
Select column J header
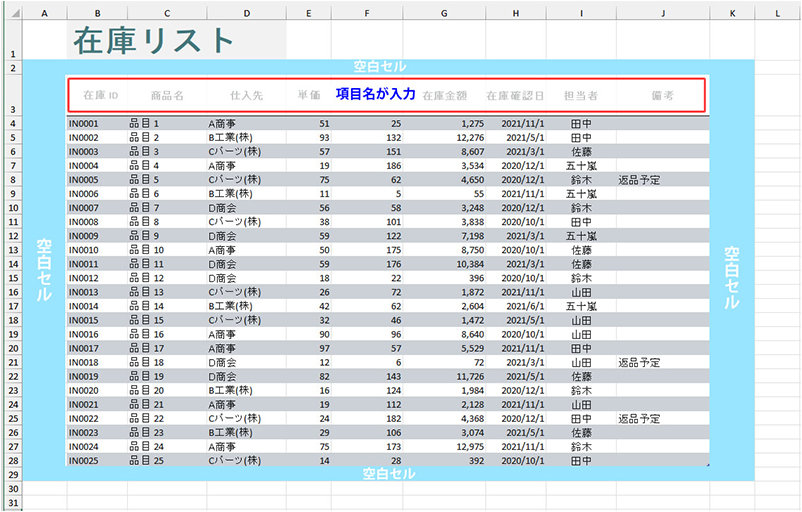[x=663, y=14]
